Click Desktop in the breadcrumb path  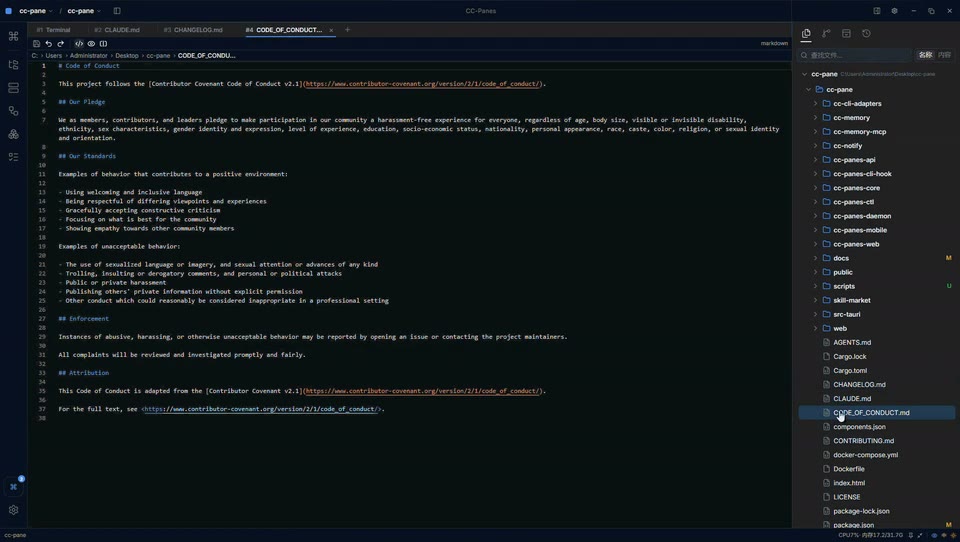click(127, 55)
